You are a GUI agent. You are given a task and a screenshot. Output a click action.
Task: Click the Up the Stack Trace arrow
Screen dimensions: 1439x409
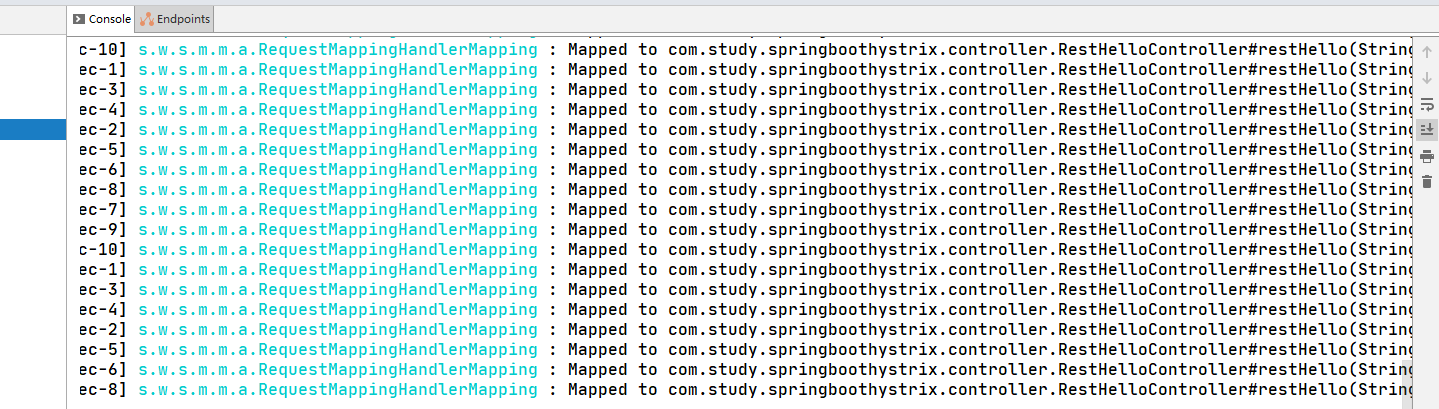pyautogui.click(x=1426, y=51)
